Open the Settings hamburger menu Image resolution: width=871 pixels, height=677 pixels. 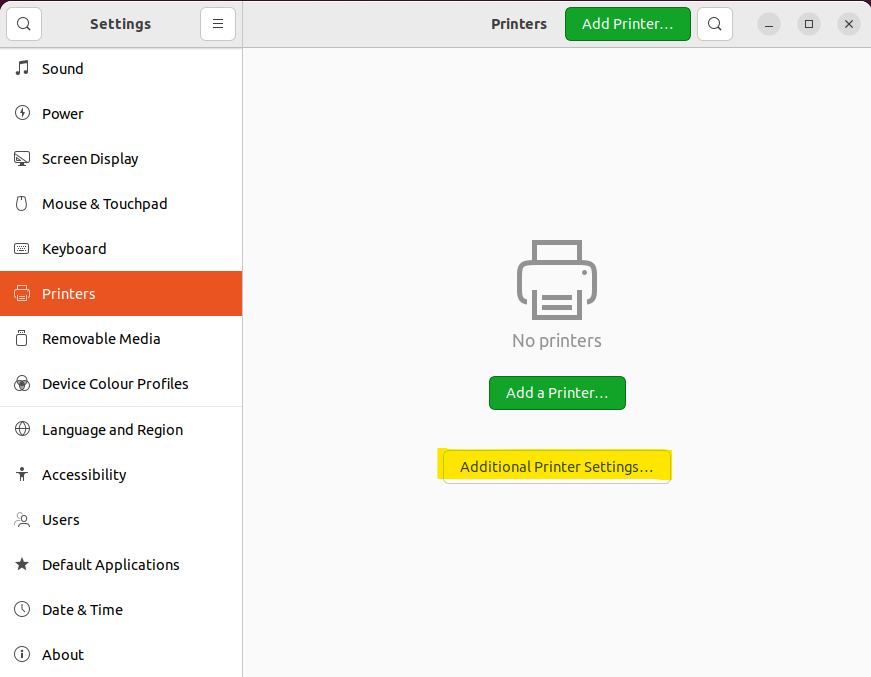click(218, 24)
